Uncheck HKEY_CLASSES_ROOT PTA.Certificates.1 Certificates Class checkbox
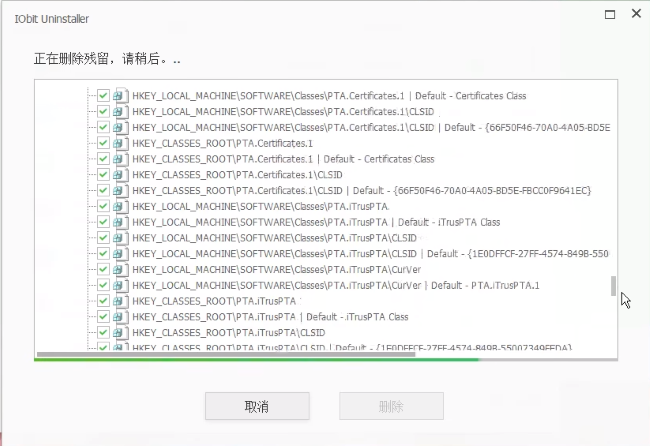This screenshot has width=650, height=446. click(x=103, y=159)
